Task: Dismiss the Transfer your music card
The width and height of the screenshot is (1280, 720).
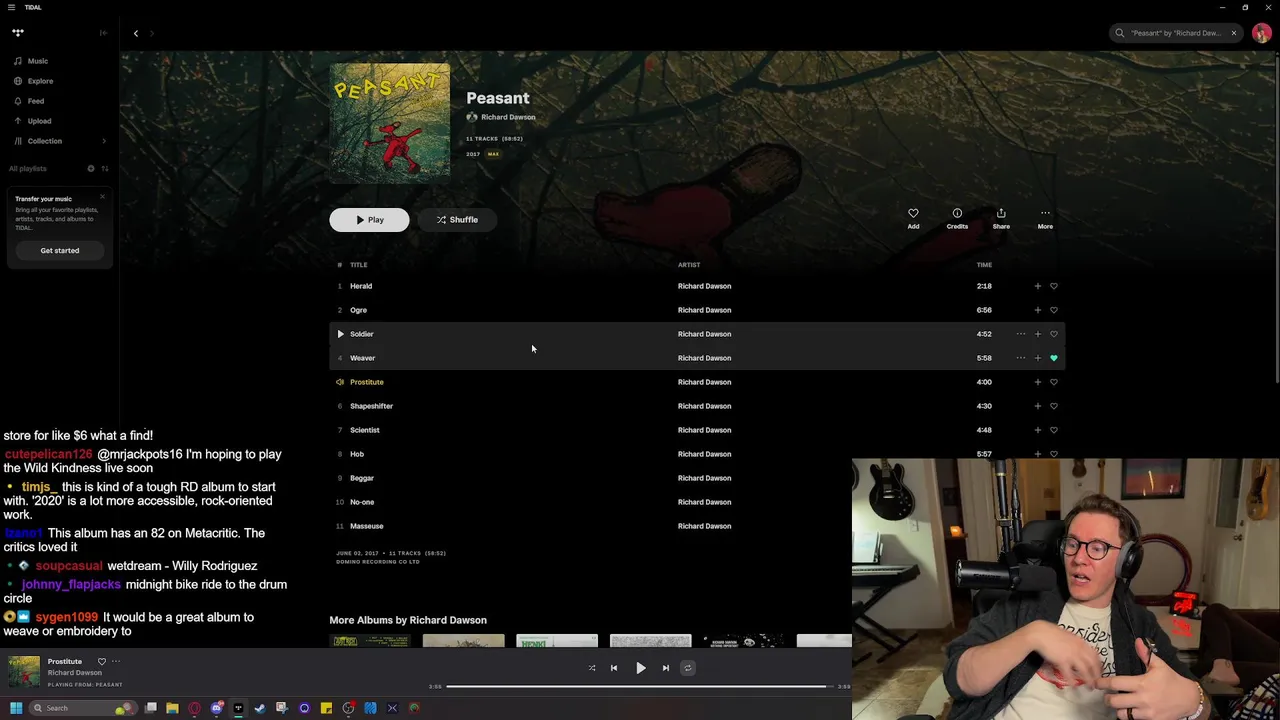Action: 102,196
